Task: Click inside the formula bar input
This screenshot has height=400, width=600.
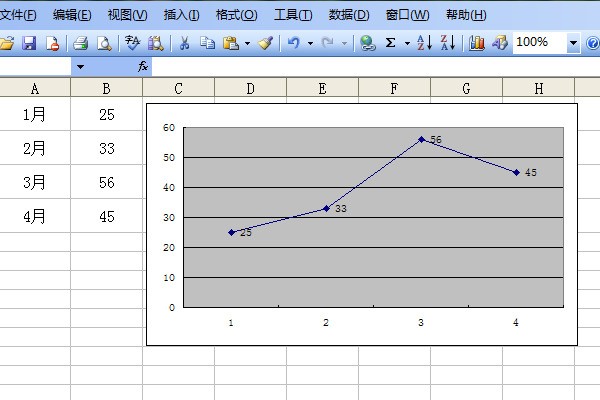Action: tap(375, 67)
